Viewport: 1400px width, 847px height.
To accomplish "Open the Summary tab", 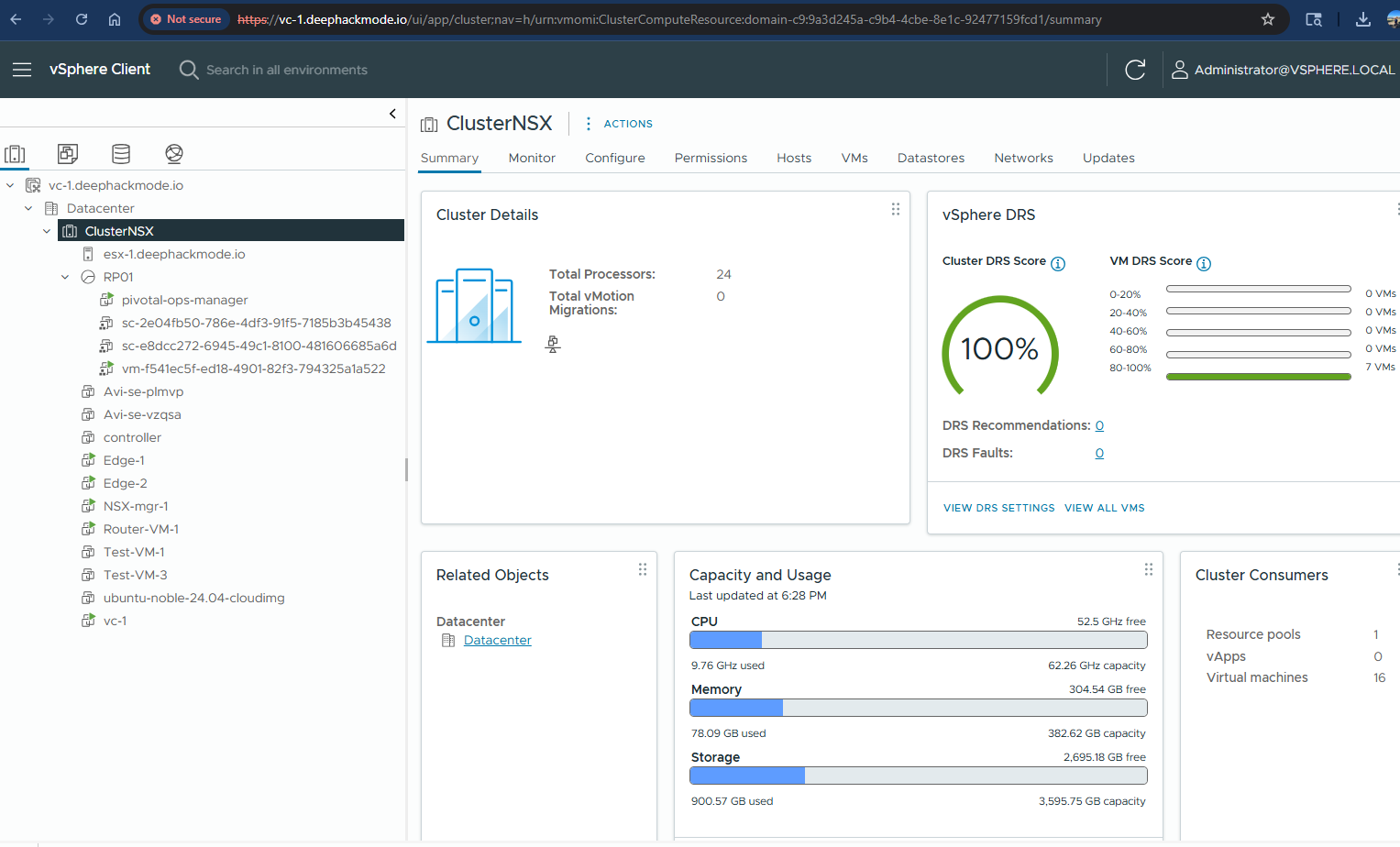I will point(449,158).
